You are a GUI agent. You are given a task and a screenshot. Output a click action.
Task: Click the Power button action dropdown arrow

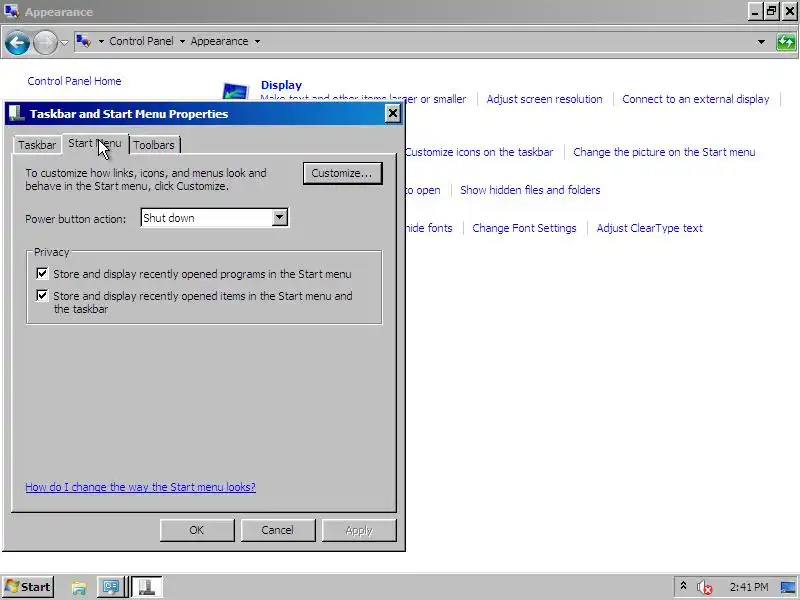(x=279, y=218)
